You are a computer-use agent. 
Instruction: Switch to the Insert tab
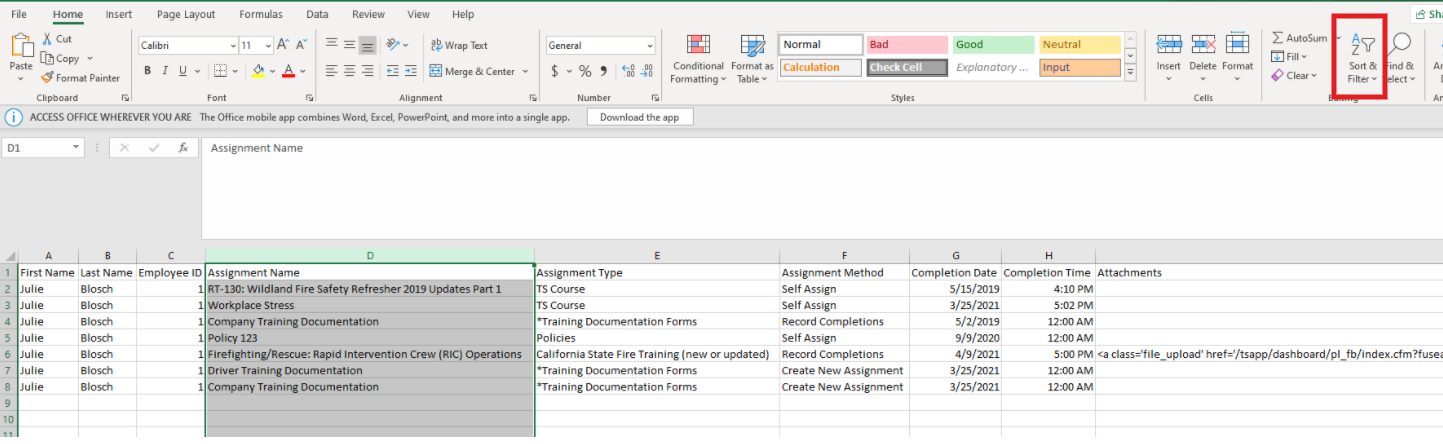point(119,14)
